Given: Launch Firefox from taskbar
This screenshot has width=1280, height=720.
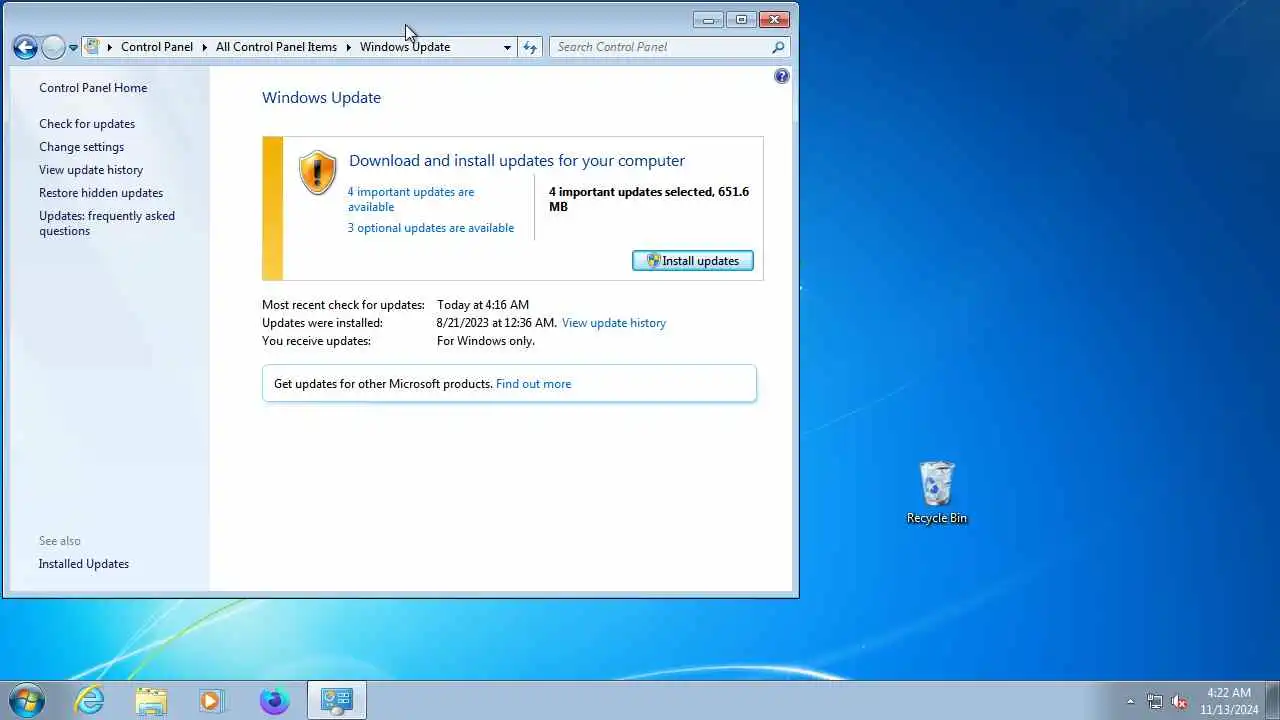Looking at the screenshot, I should (x=274, y=700).
